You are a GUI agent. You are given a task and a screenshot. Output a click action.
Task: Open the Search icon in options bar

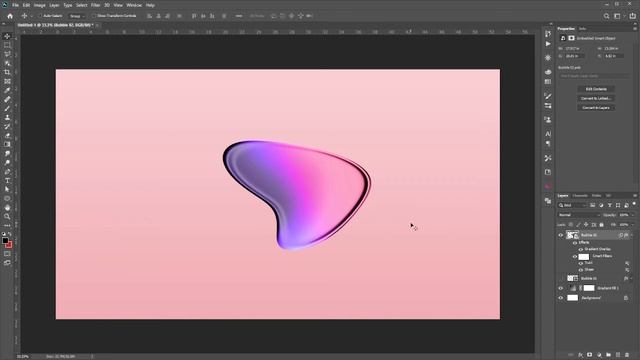607,16
